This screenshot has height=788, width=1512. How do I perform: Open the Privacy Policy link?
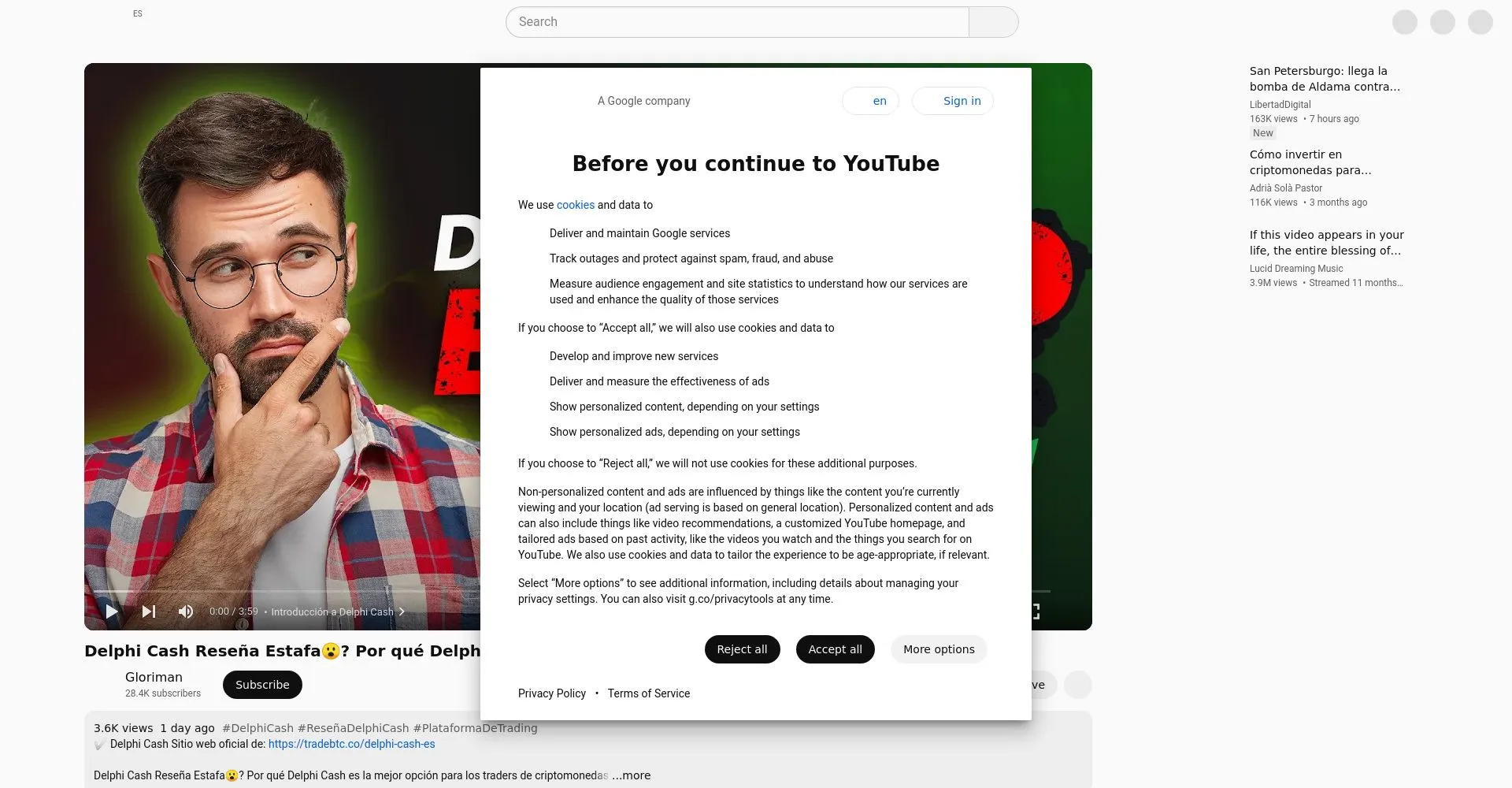[x=552, y=693]
